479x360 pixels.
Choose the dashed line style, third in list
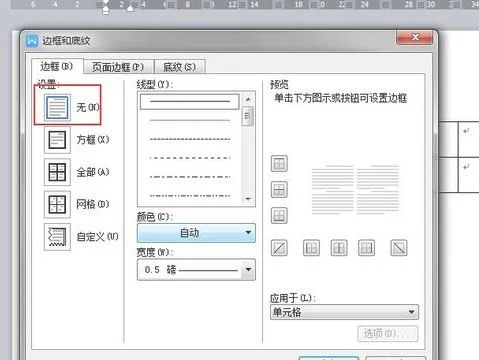tap(190, 139)
